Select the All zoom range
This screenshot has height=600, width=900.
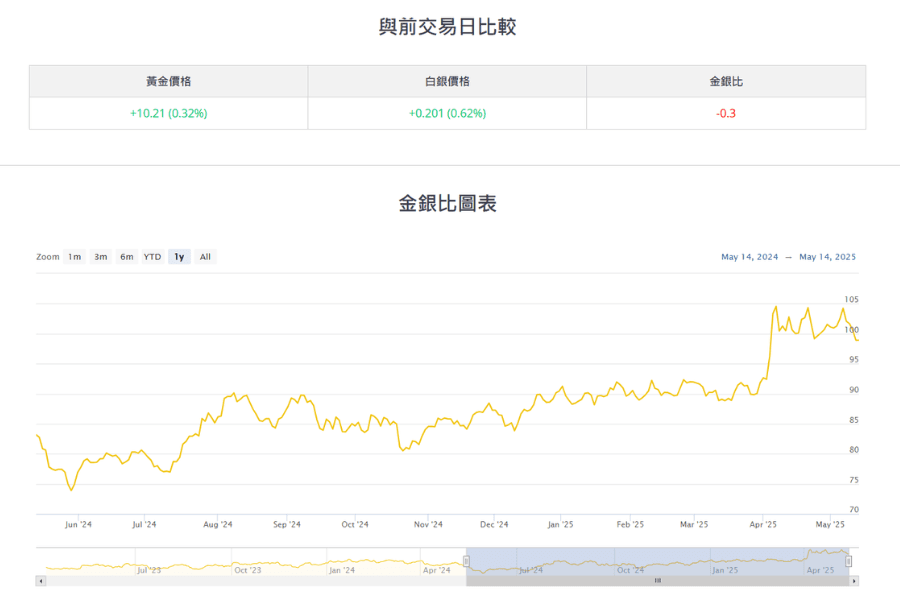(x=205, y=257)
